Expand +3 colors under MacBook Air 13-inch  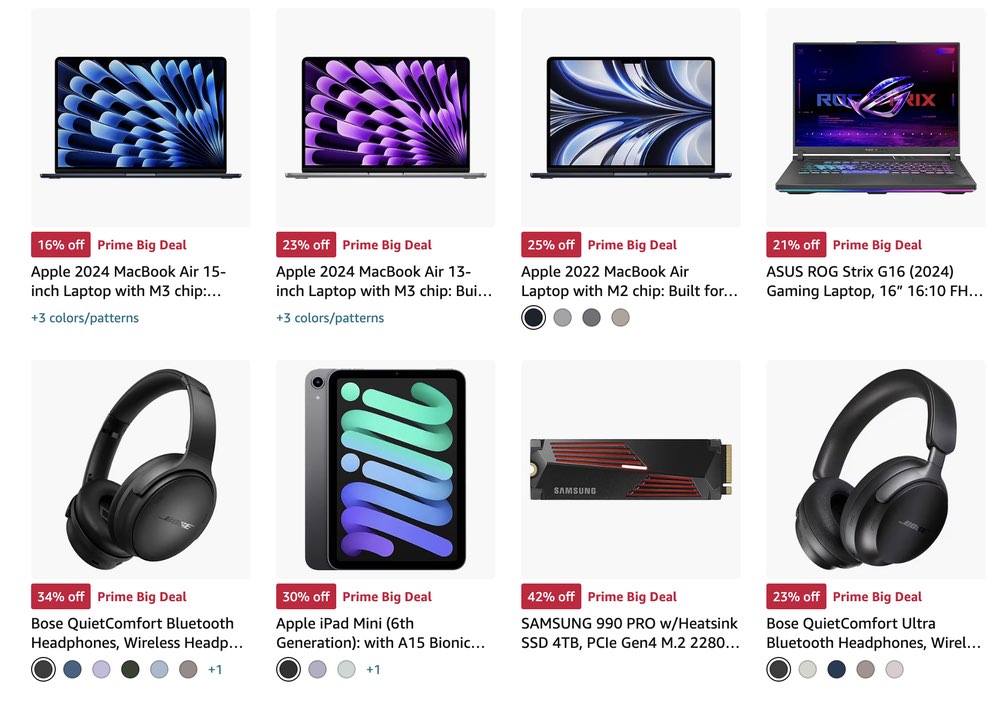[x=330, y=318]
